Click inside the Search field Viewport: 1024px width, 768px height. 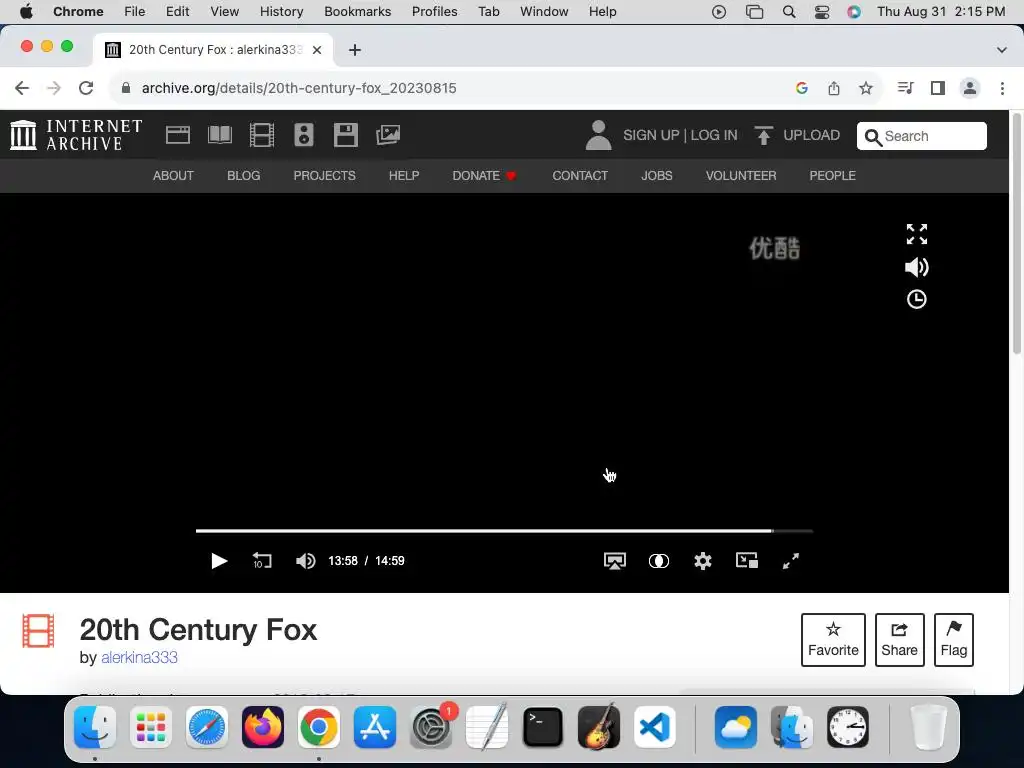point(921,136)
